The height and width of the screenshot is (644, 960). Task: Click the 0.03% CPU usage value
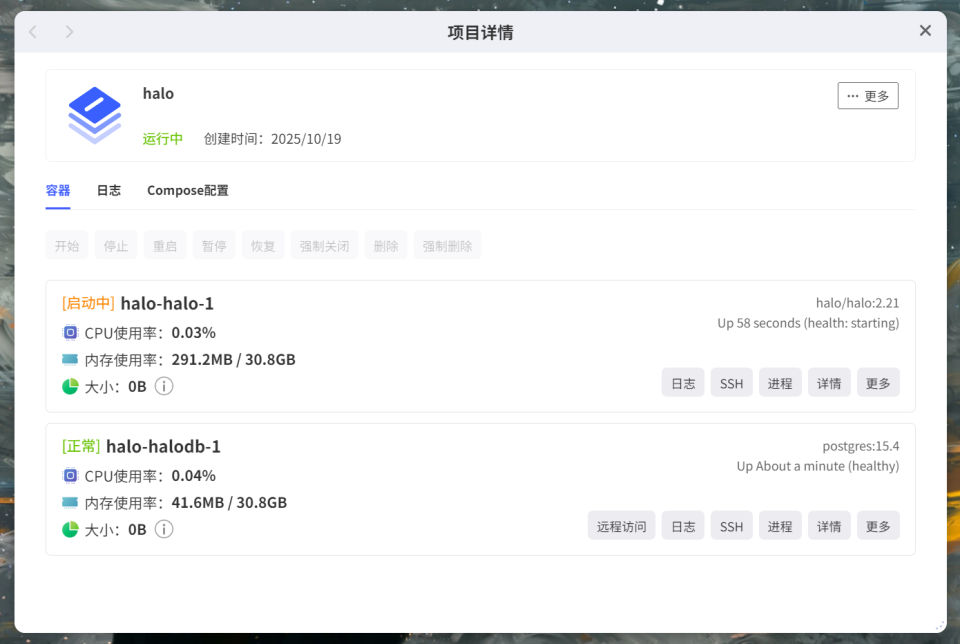(193, 332)
